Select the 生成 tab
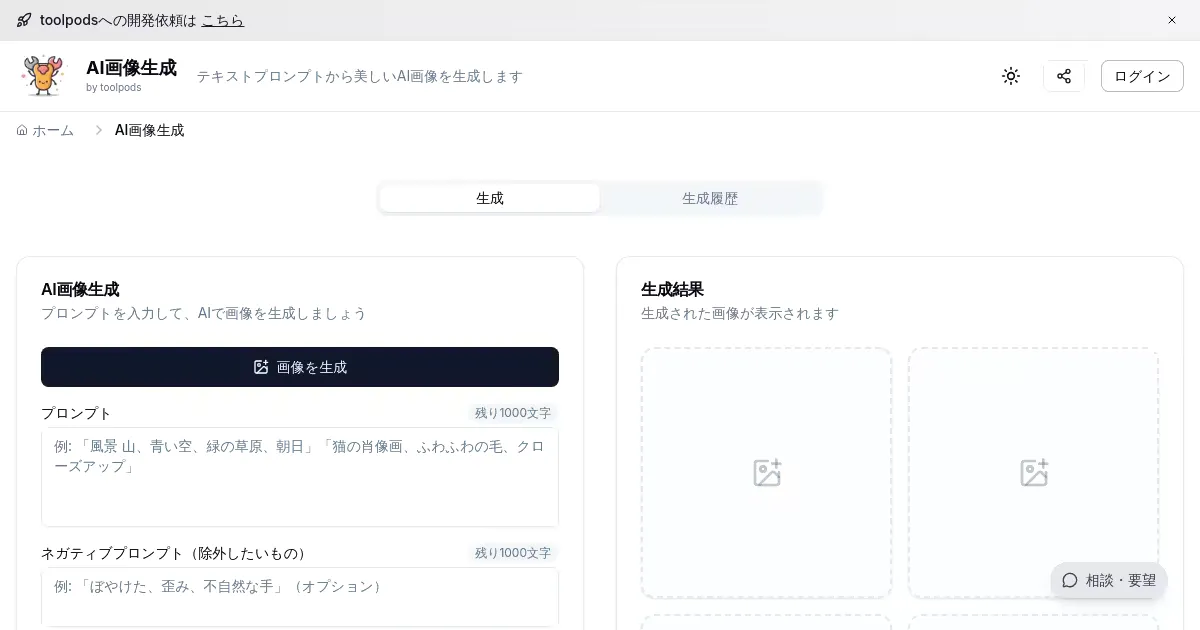This screenshot has width=1200, height=630. tap(490, 198)
